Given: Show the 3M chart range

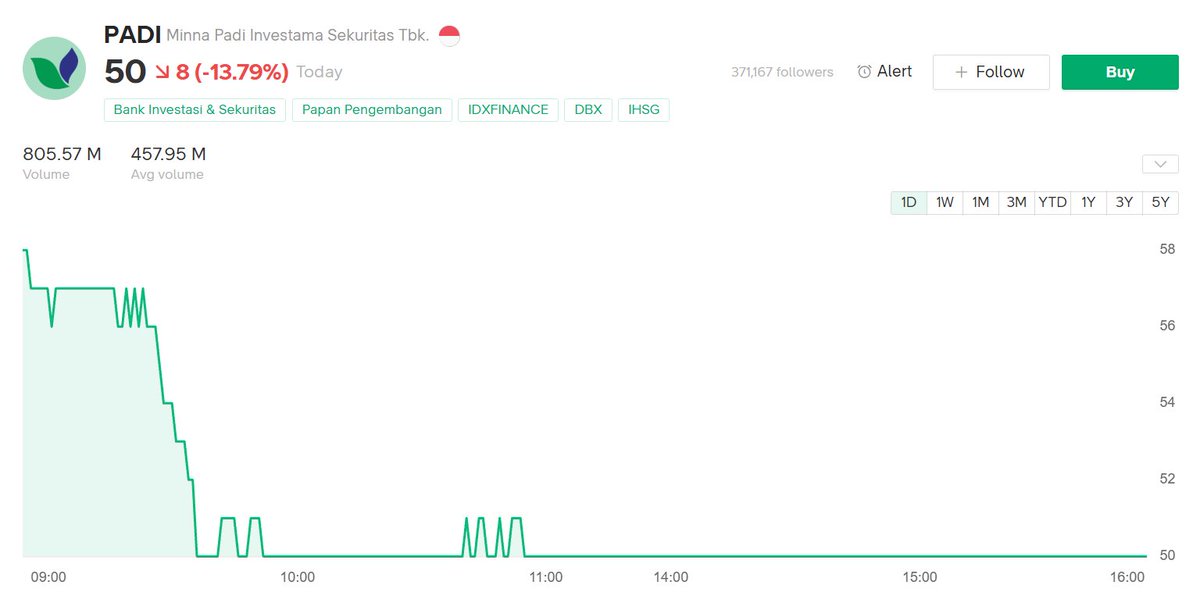Looking at the screenshot, I should pyautogui.click(x=1017, y=202).
